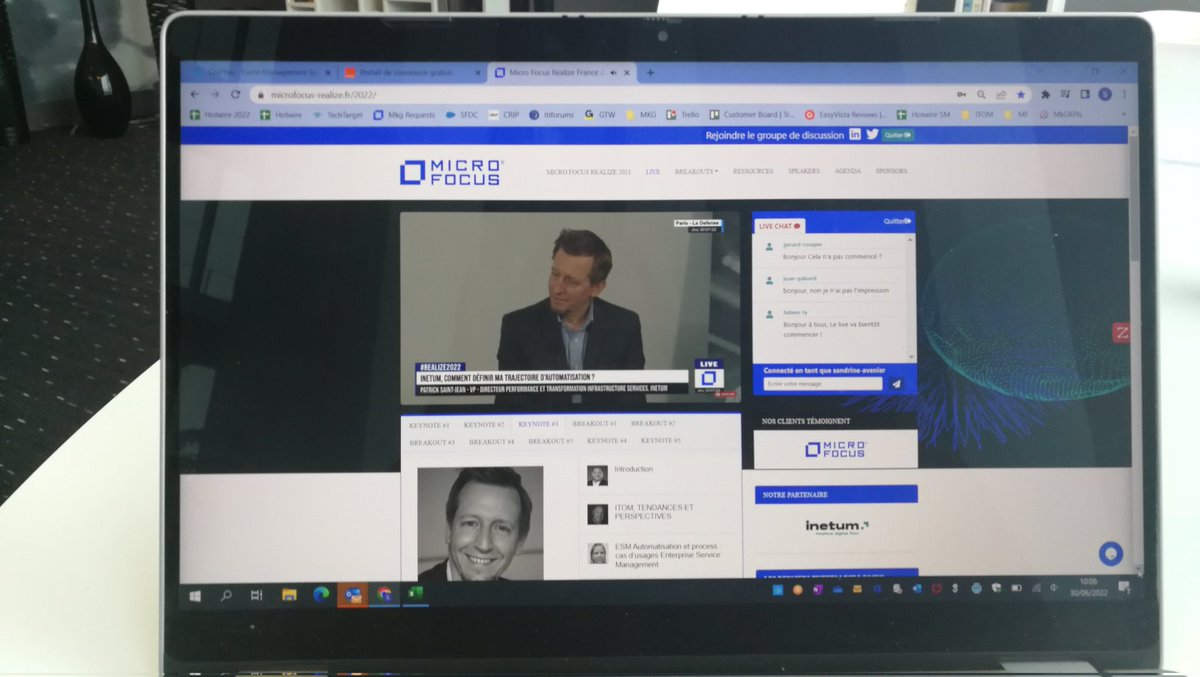Share this page using address bar share icon
The height and width of the screenshot is (677, 1200).
point(1001,95)
